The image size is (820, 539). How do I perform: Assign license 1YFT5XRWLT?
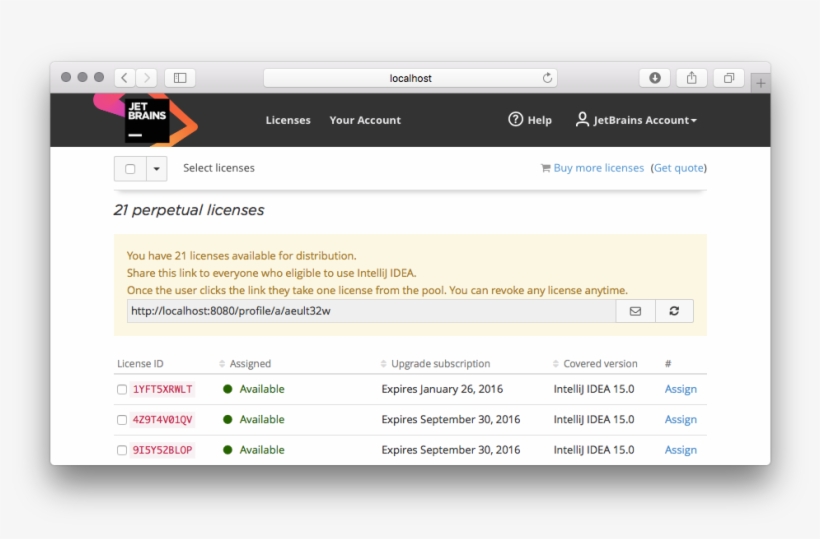(680, 389)
